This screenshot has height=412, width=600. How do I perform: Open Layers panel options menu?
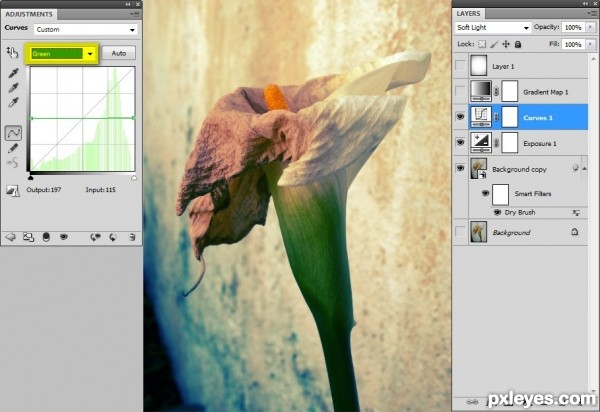pos(592,14)
